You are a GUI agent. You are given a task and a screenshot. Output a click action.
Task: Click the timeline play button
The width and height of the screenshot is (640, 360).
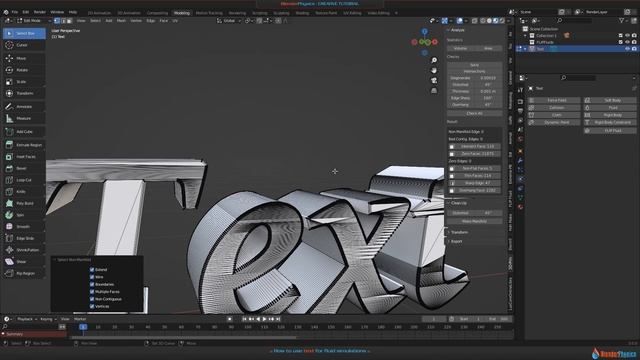(x=264, y=319)
